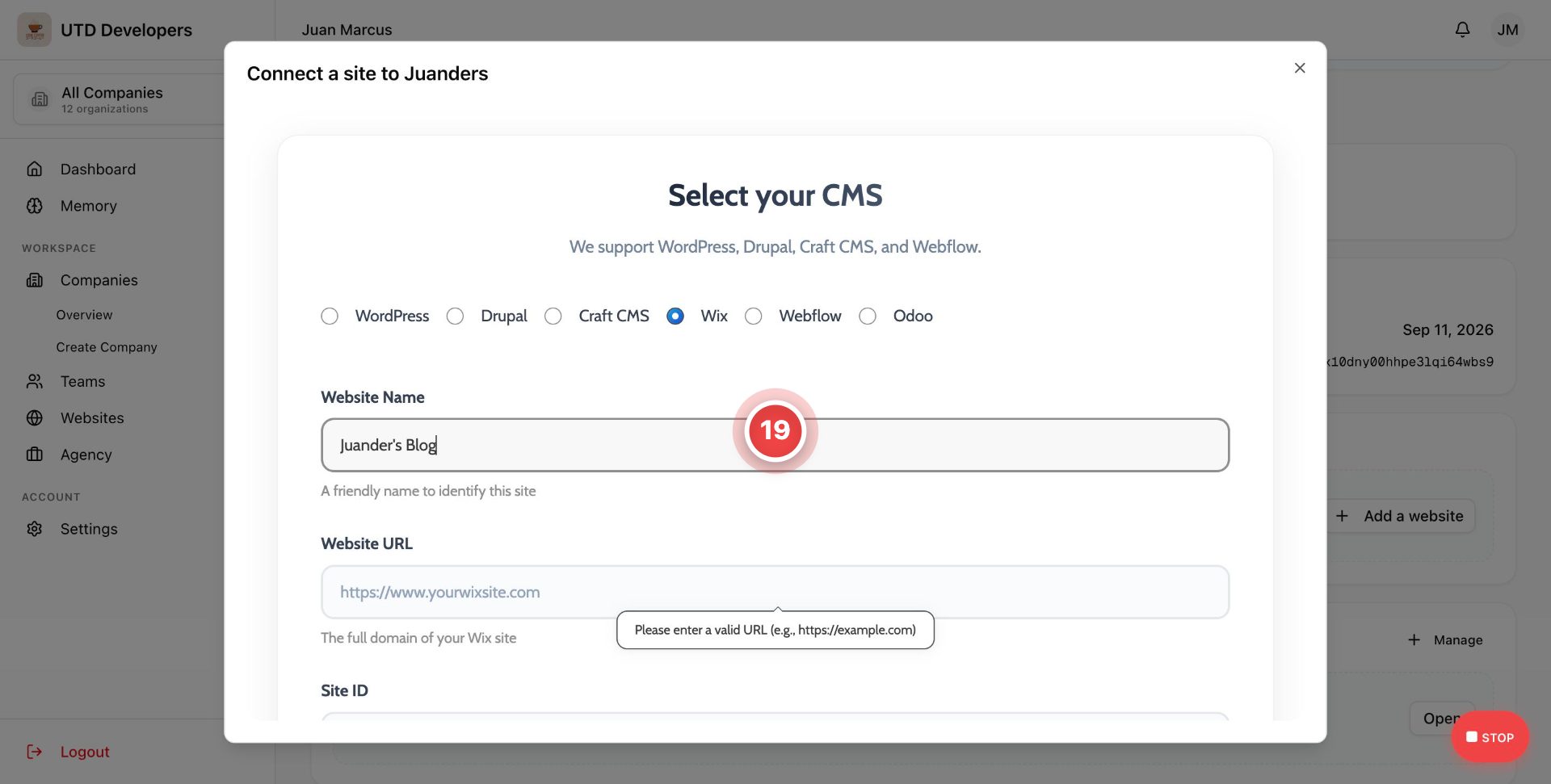Screen dimensions: 1551x784
Task: Select the Webflow radio button
Action: pos(753,316)
